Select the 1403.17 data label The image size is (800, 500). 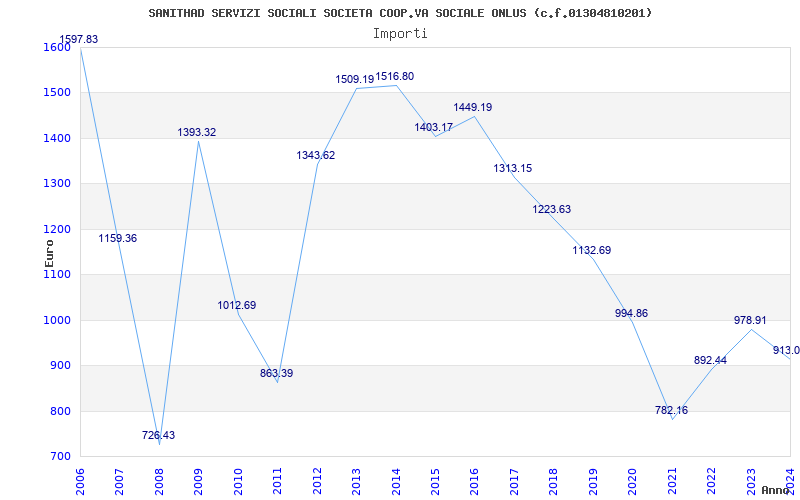point(434,127)
